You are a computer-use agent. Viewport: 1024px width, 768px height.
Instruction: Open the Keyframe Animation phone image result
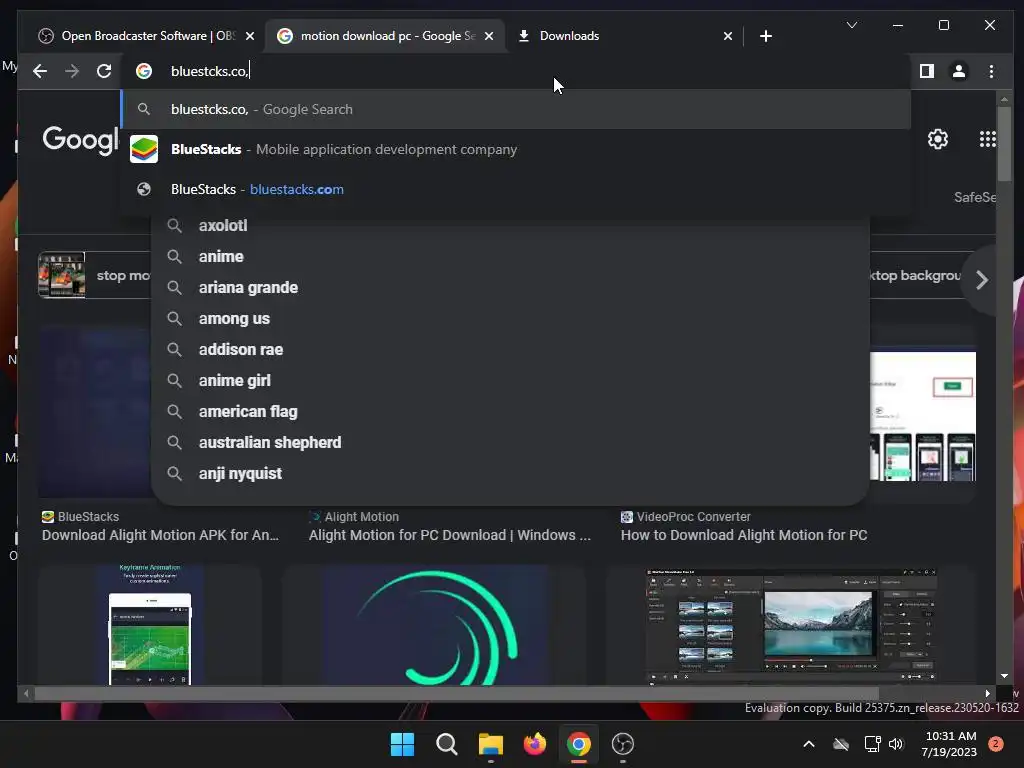[150, 625]
